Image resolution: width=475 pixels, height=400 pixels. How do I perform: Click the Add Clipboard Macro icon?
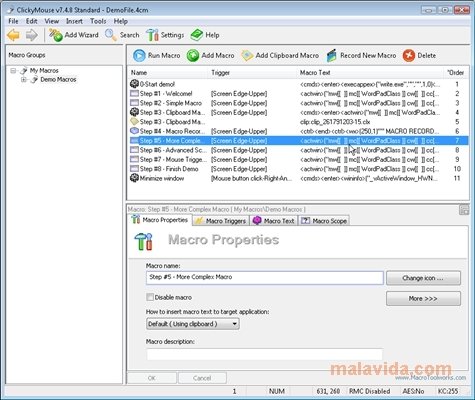[247, 56]
